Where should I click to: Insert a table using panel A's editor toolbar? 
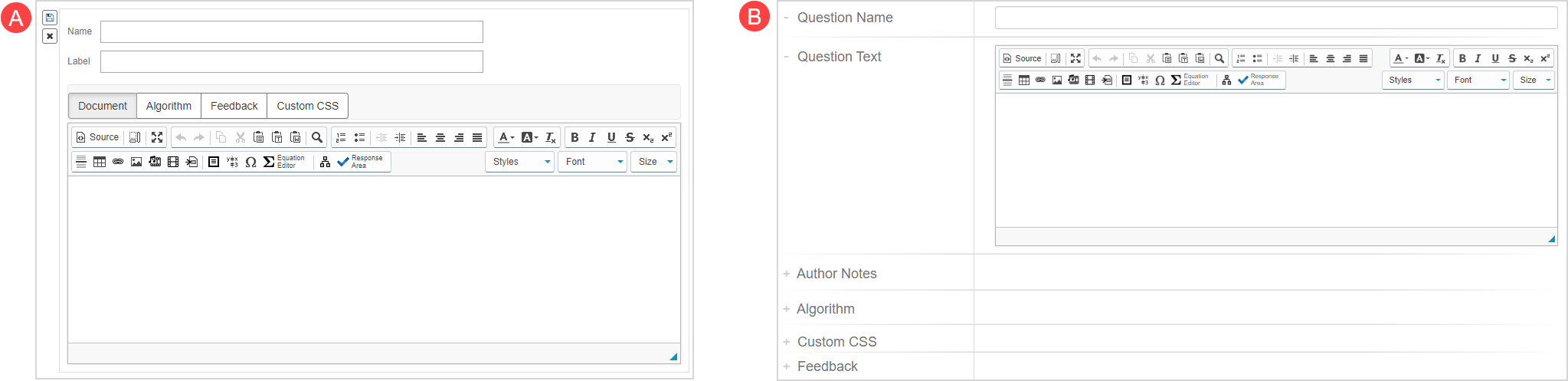coord(100,162)
